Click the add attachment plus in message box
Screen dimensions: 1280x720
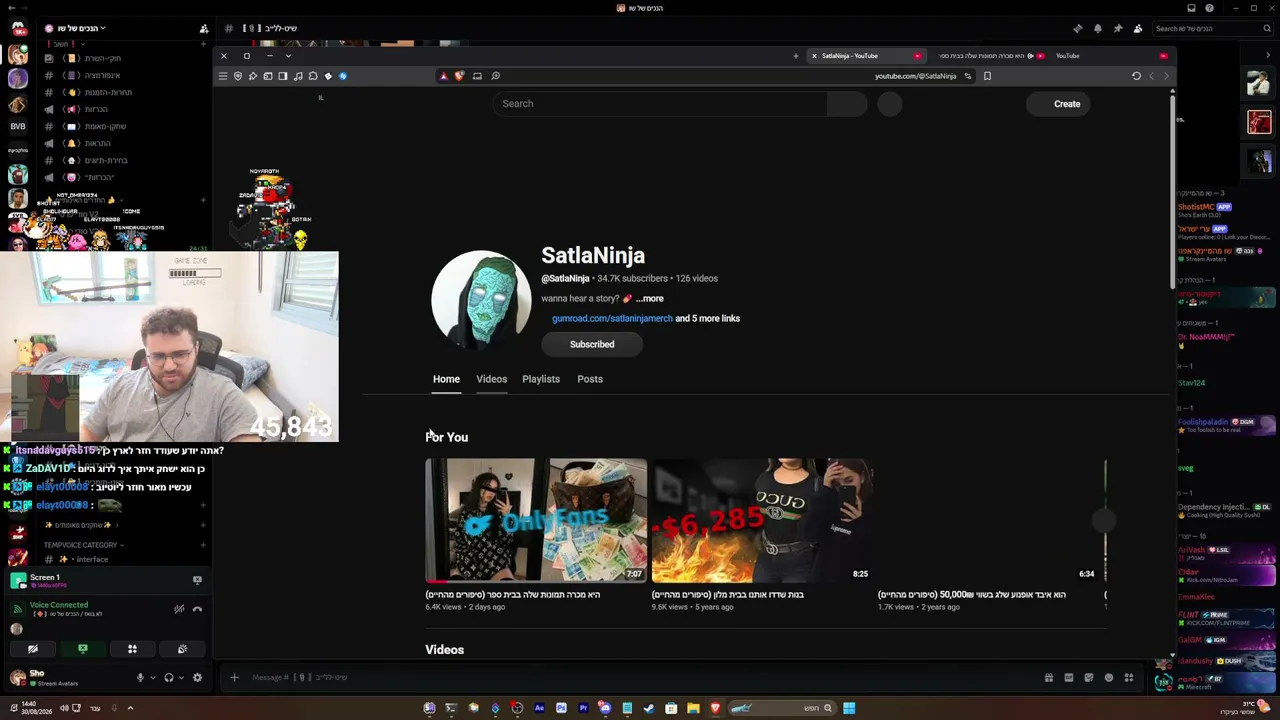click(234, 678)
